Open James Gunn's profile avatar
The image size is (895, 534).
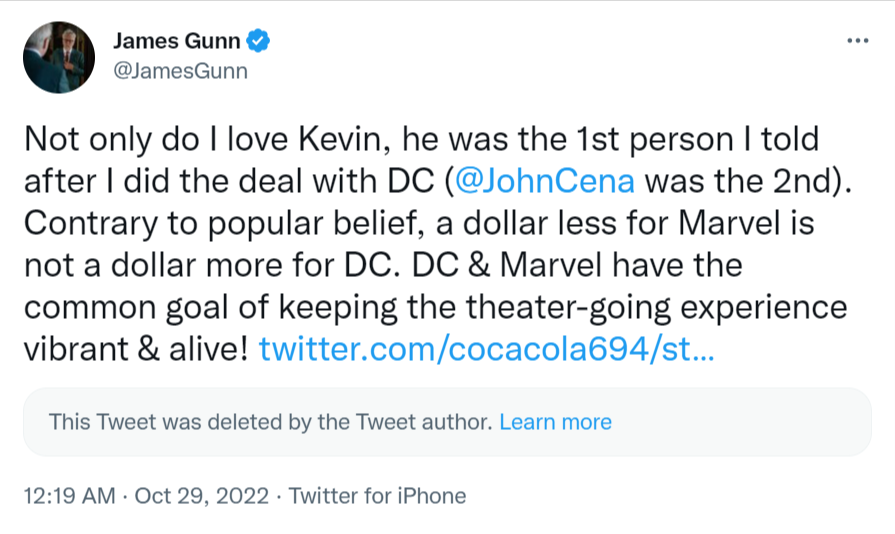click(x=60, y=57)
